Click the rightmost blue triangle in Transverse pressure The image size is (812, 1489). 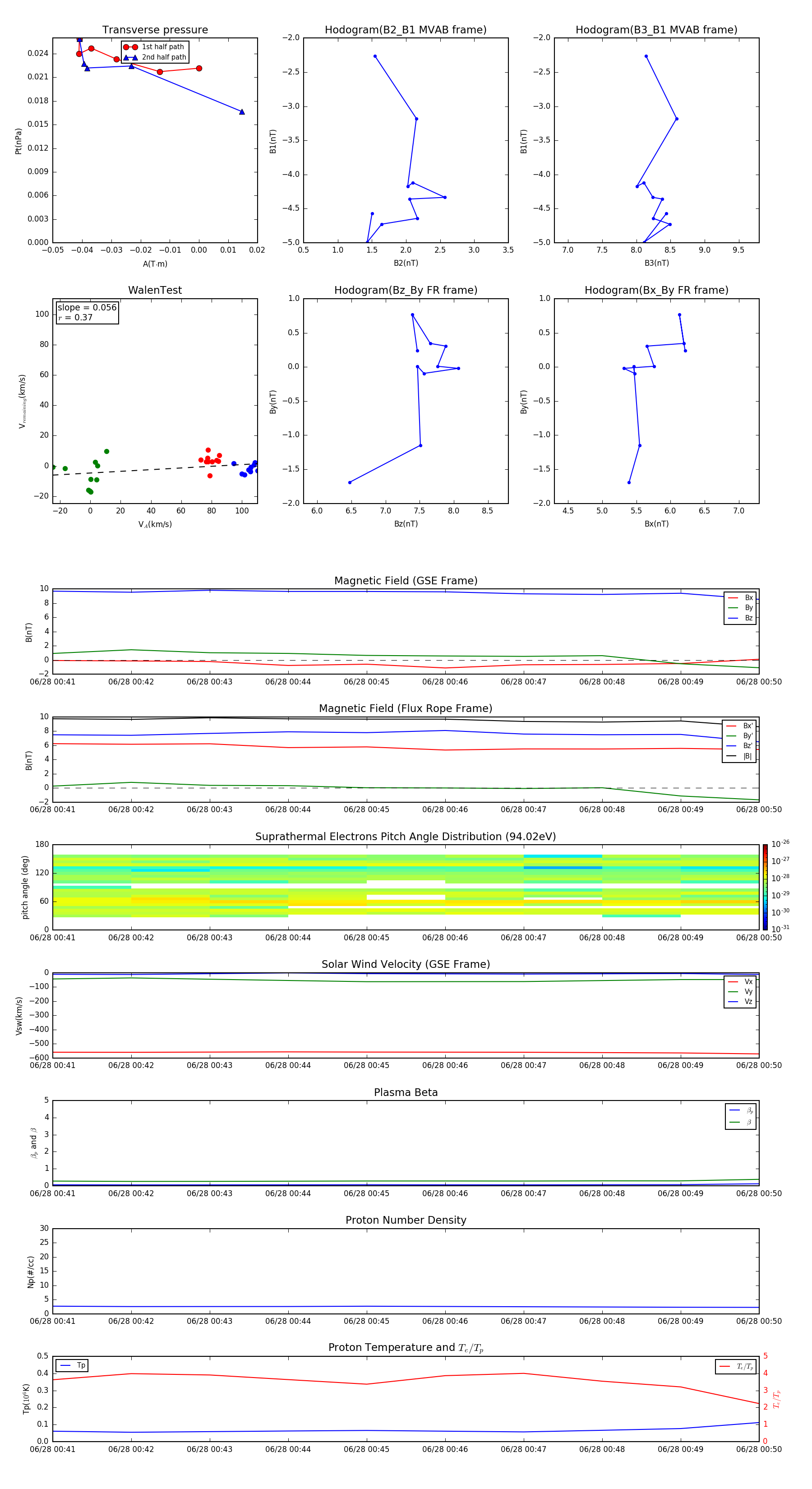point(242,111)
